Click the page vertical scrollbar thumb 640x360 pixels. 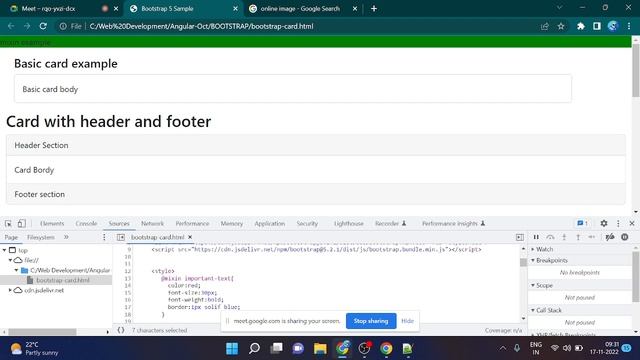click(636, 70)
